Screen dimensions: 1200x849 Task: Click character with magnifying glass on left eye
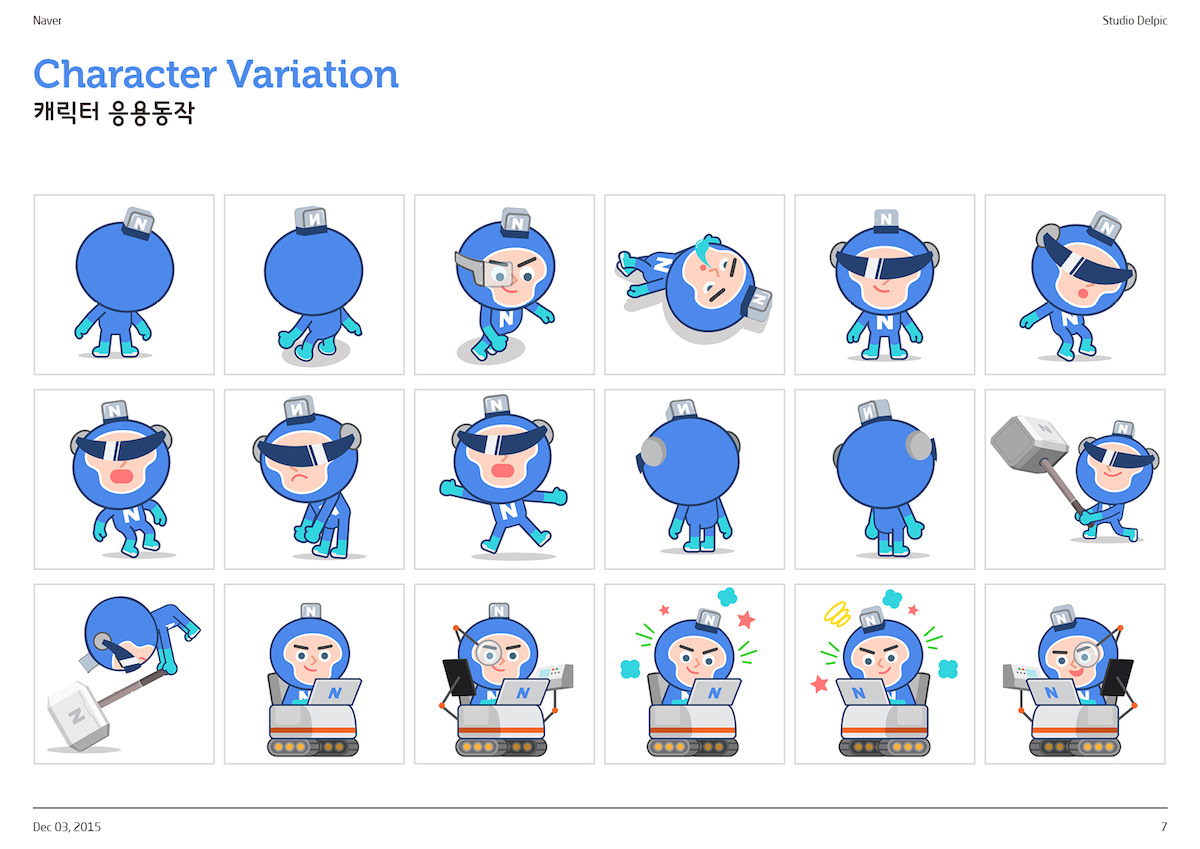click(x=504, y=674)
